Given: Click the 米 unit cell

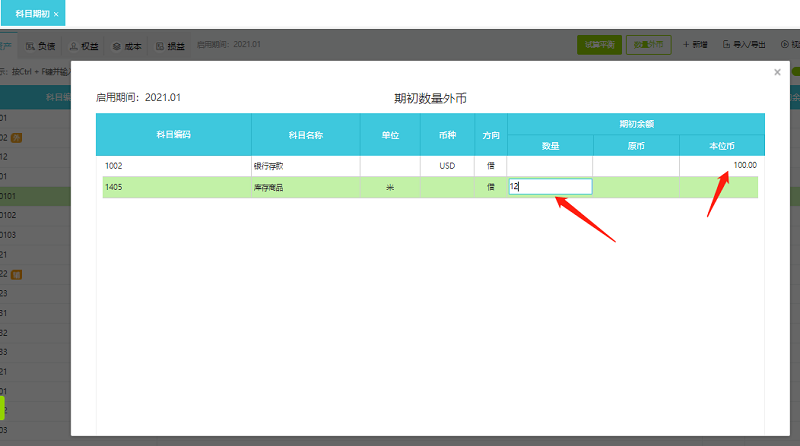Looking at the screenshot, I should click(390, 187).
